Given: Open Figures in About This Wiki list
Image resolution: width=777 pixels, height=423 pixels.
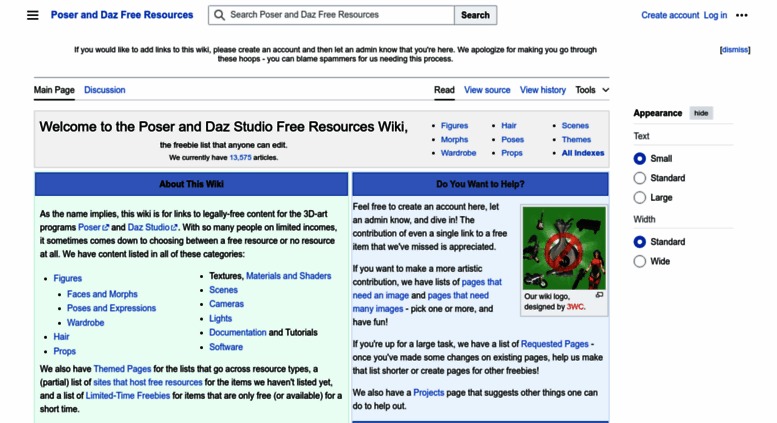Looking at the screenshot, I should tap(67, 278).
